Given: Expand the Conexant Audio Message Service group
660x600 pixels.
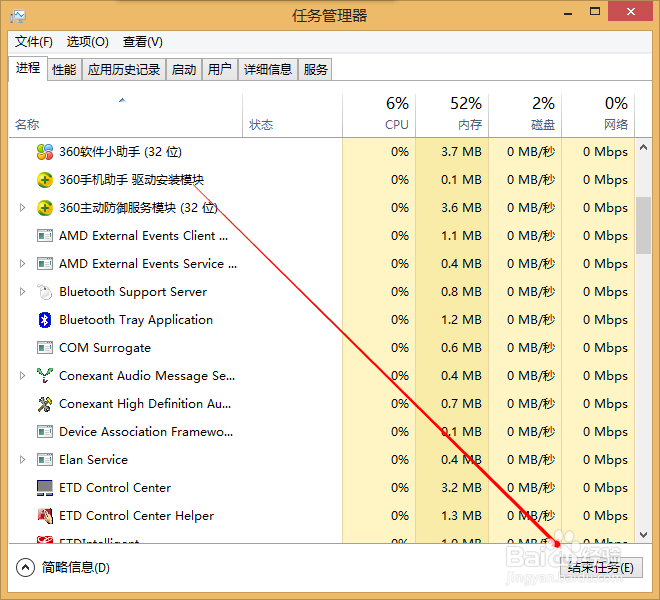Looking at the screenshot, I should [23, 376].
